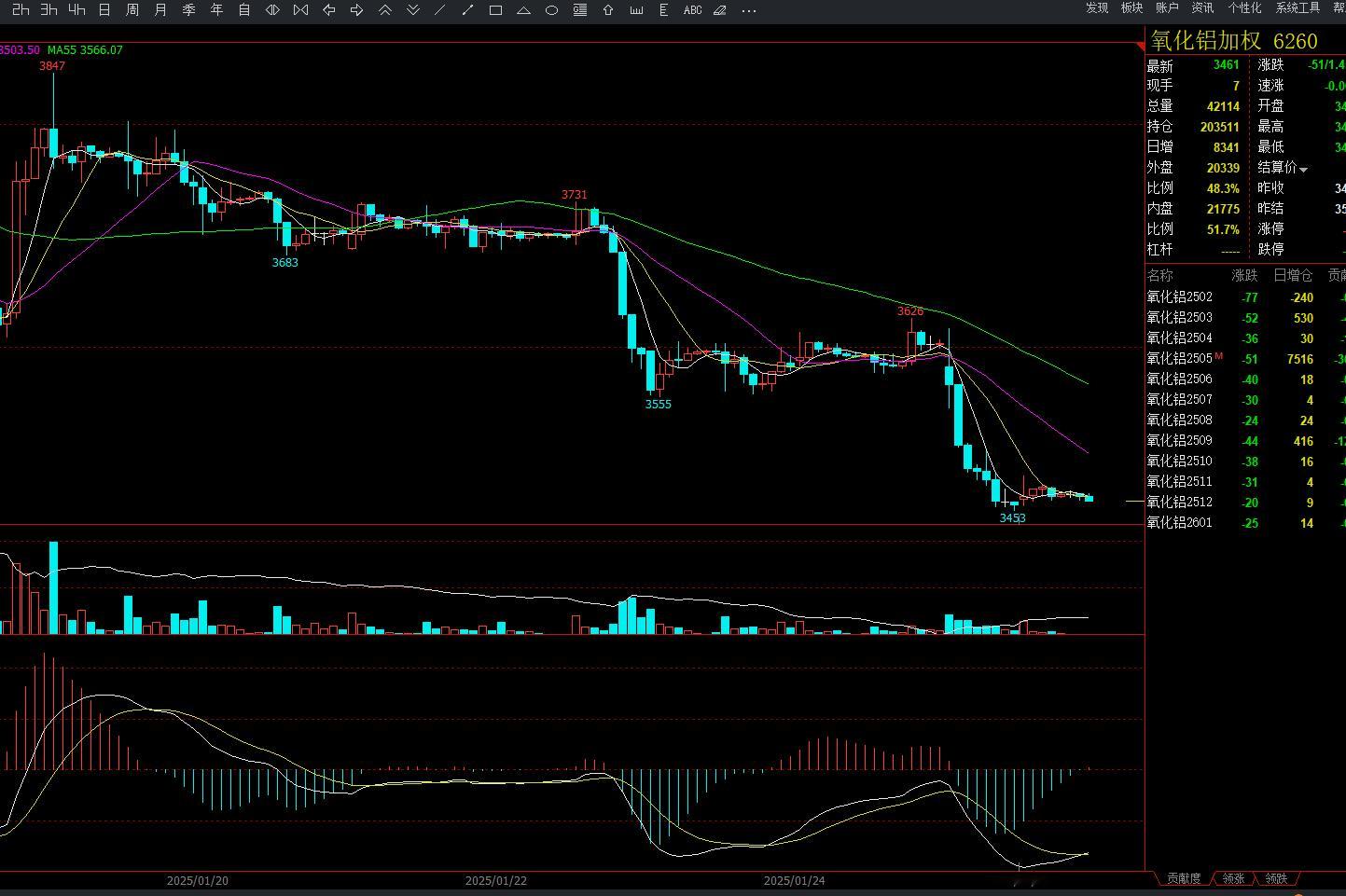Switch chart to 4h period

click(x=76, y=10)
